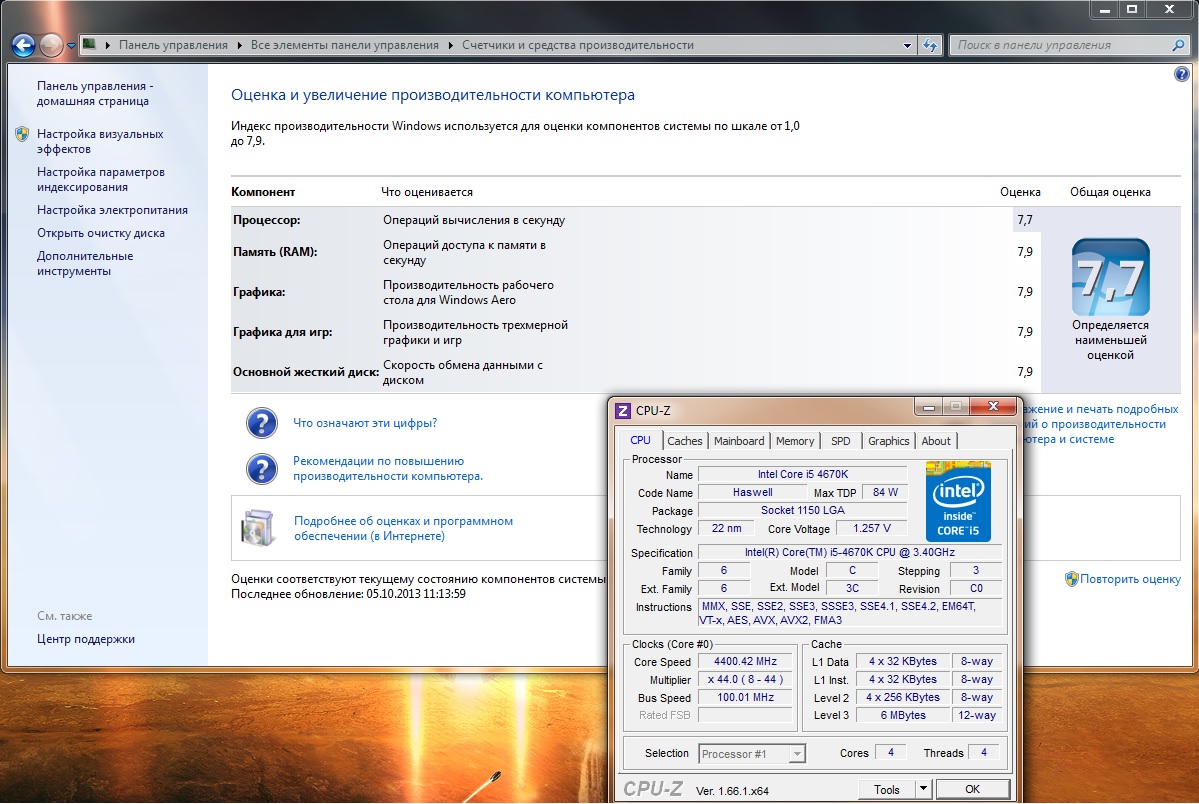
Task: Switch to Caches tab in CPU-Z
Action: tap(684, 441)
